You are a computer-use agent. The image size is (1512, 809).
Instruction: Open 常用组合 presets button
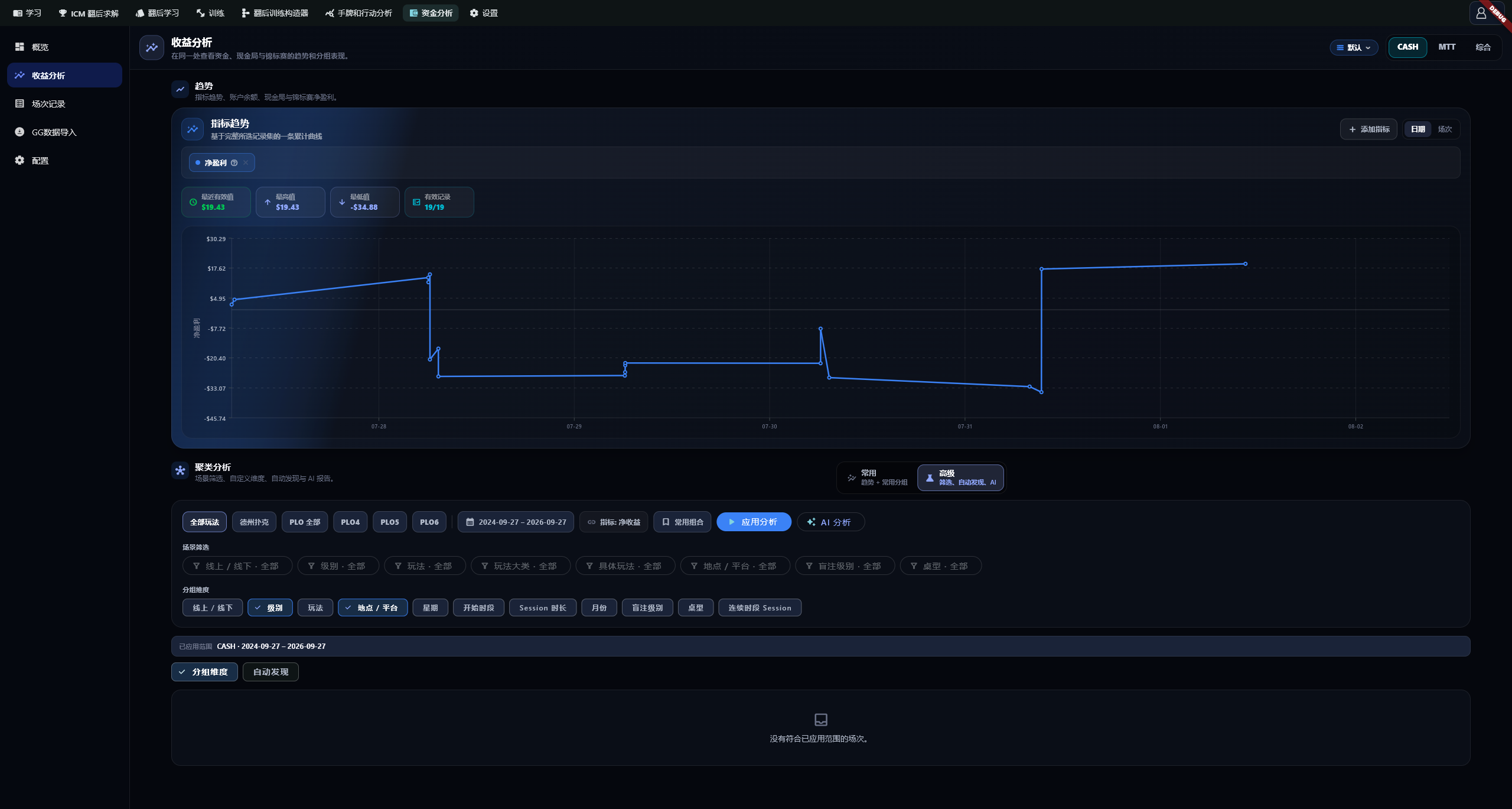(x=682, y=522)
